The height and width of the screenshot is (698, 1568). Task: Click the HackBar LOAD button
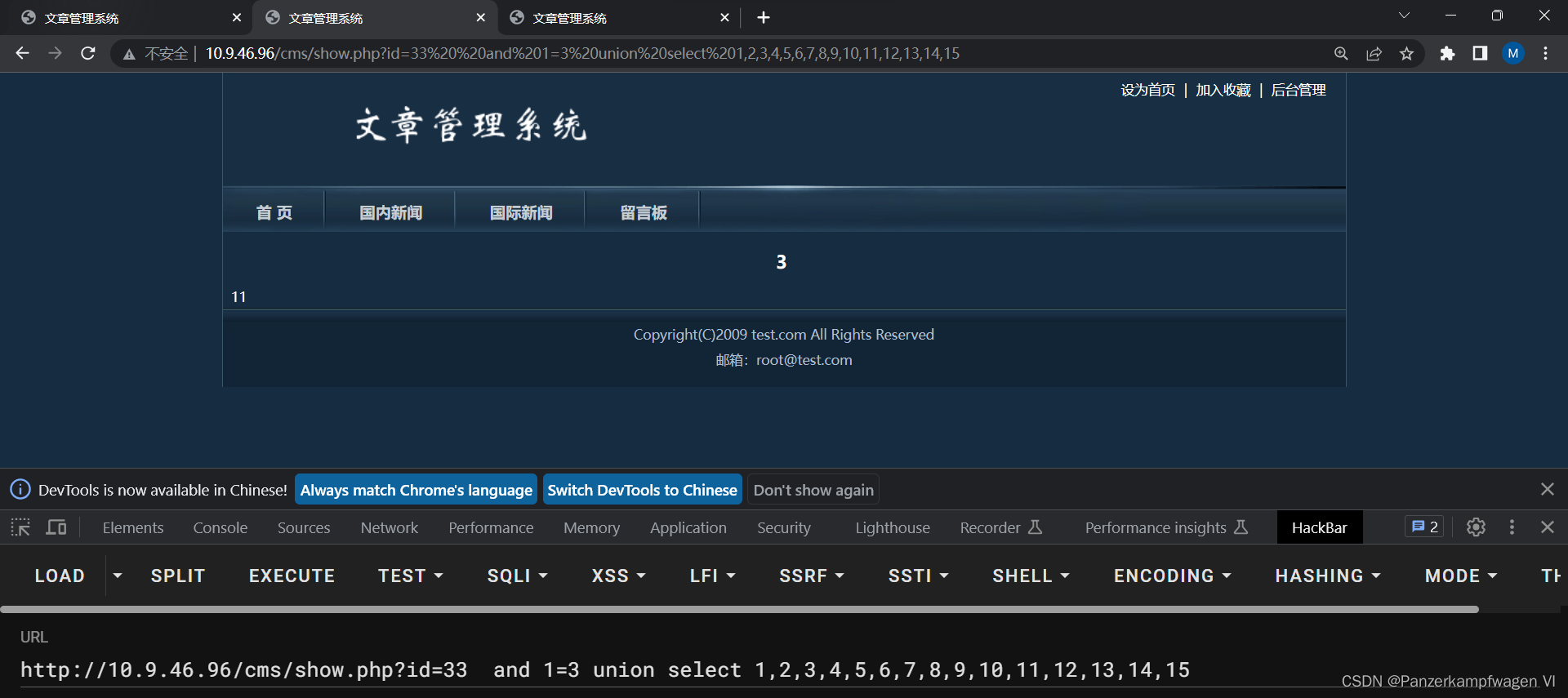pyautogui.click(x=60, y=576)
